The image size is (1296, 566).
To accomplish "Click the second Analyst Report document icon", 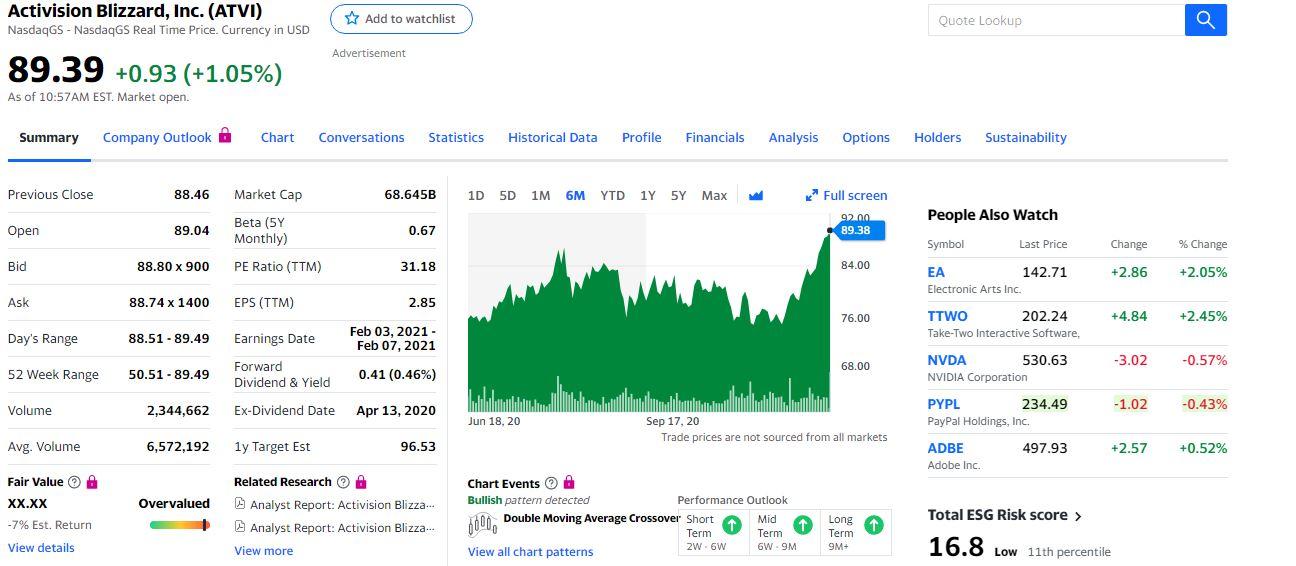I will coord(239,528).
